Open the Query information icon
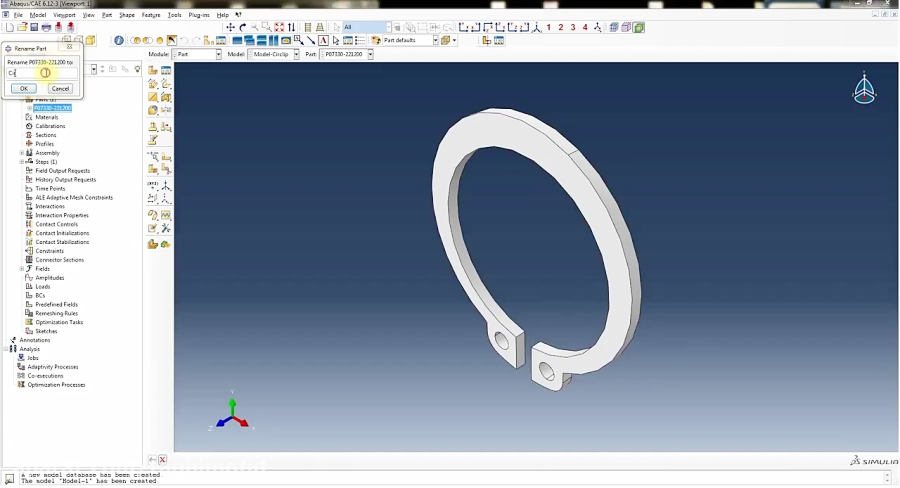Screen dimensions: 900x488 click(119, 41)
